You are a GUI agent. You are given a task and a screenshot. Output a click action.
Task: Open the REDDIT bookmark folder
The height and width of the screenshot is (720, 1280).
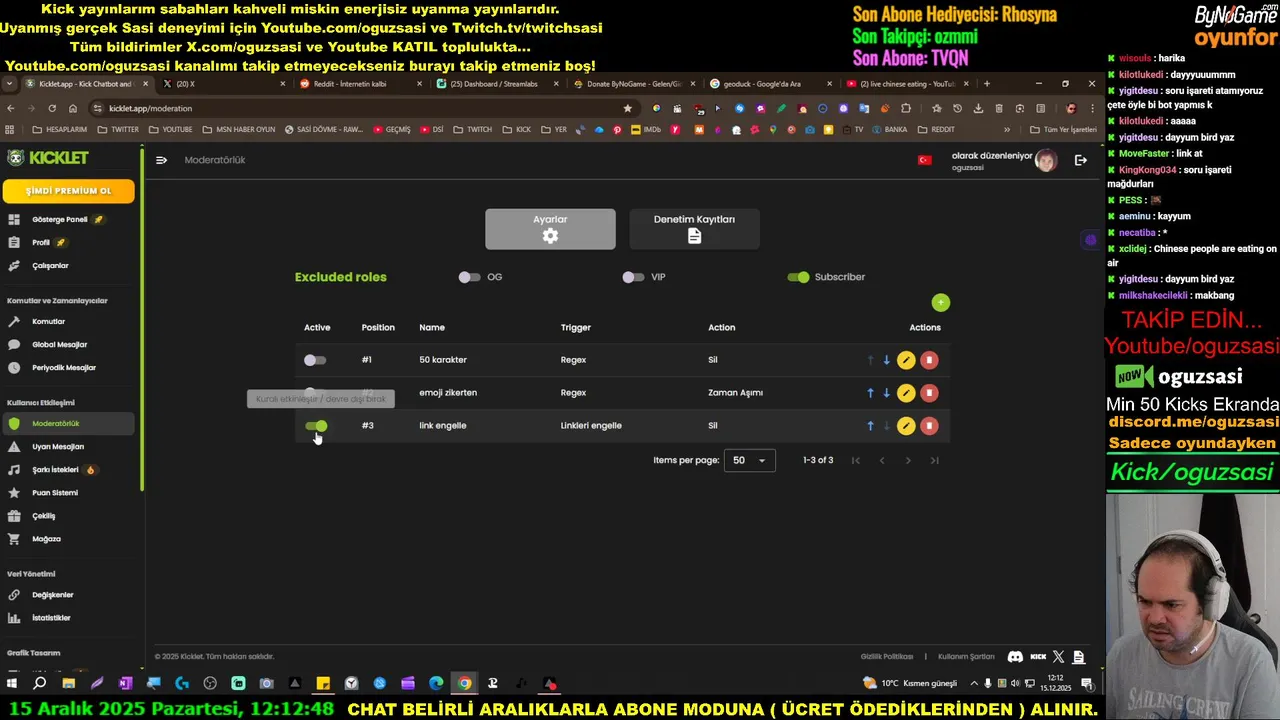[935, 129]
